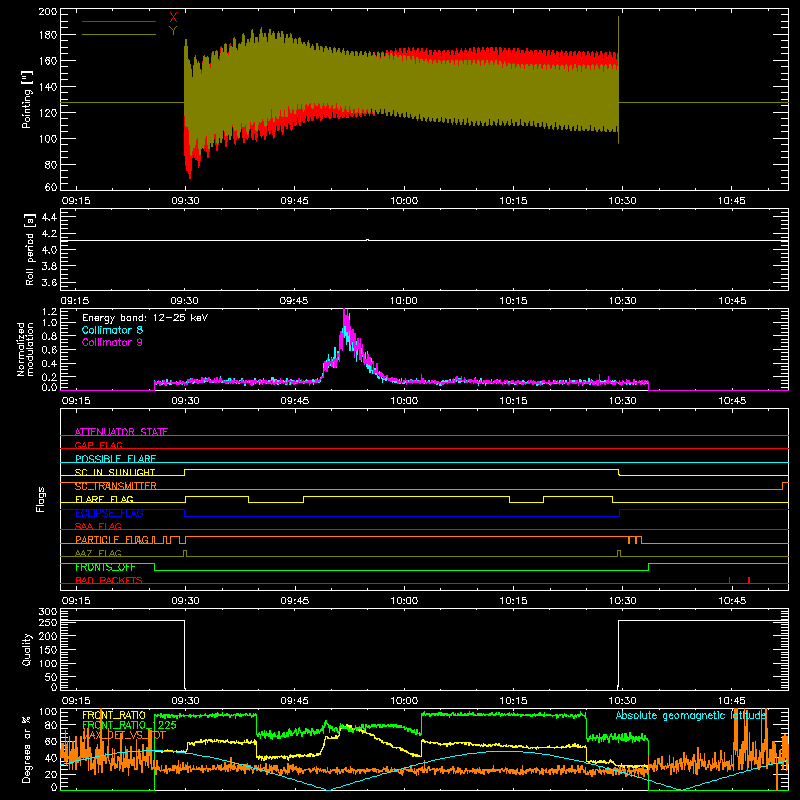Click the 09:45 time label under Roll period plot
Viewport: 800px width, 800px height.
coord(294,301)
